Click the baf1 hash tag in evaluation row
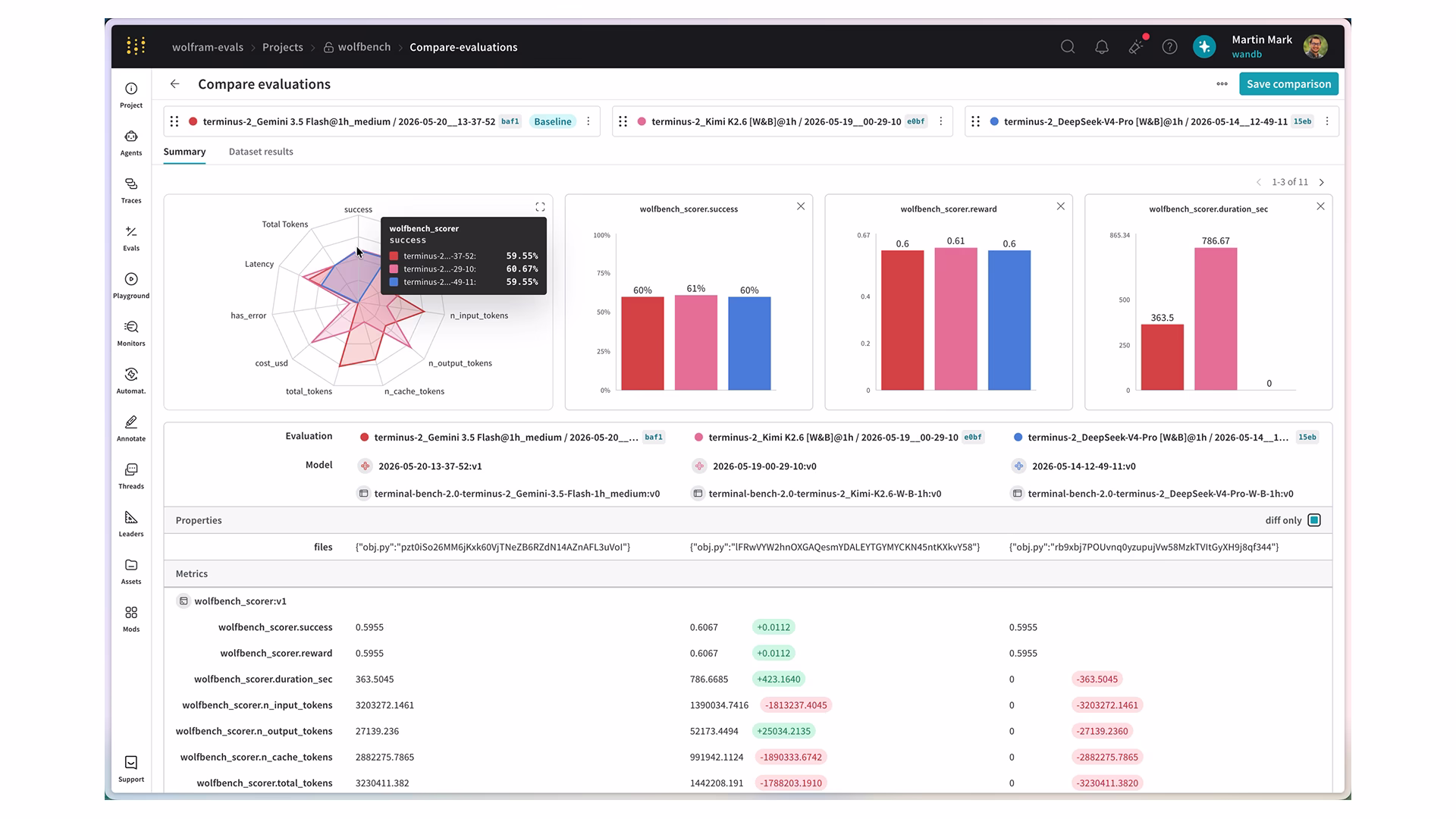This screenshot has width=1456, height=819. click(x=654, y=437)
